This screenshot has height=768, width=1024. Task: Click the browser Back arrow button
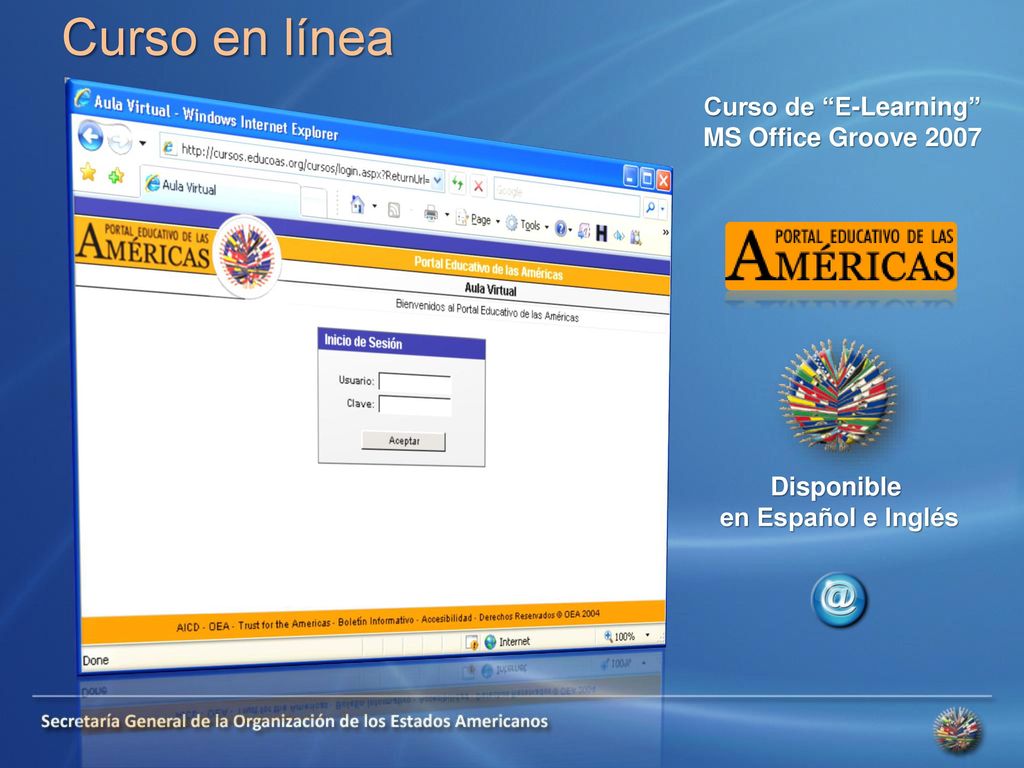pos(91,137)
